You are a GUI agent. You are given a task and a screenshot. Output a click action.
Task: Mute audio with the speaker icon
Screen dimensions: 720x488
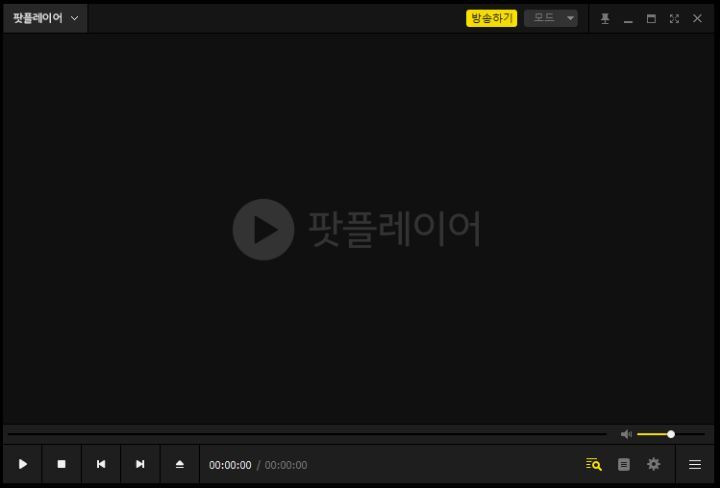tap(626, 434)
